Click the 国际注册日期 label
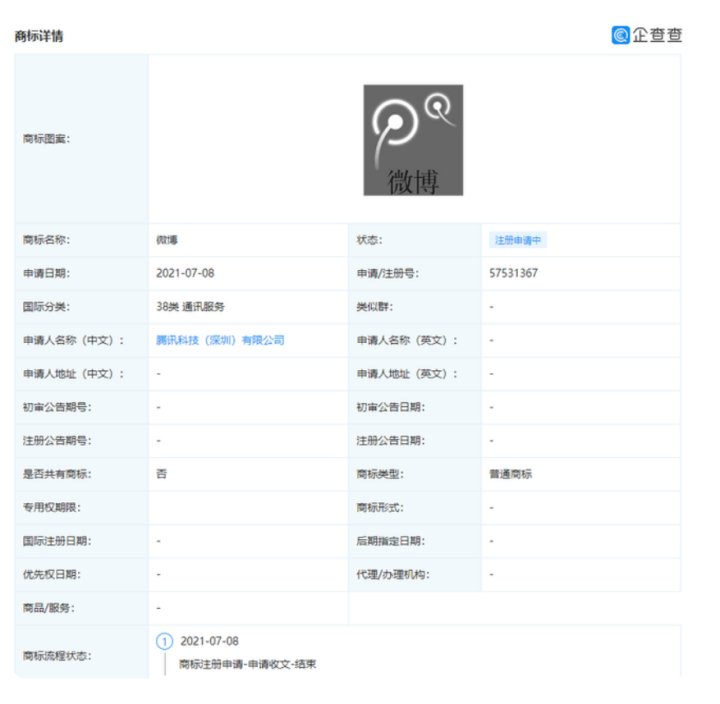 click(57, 541)
